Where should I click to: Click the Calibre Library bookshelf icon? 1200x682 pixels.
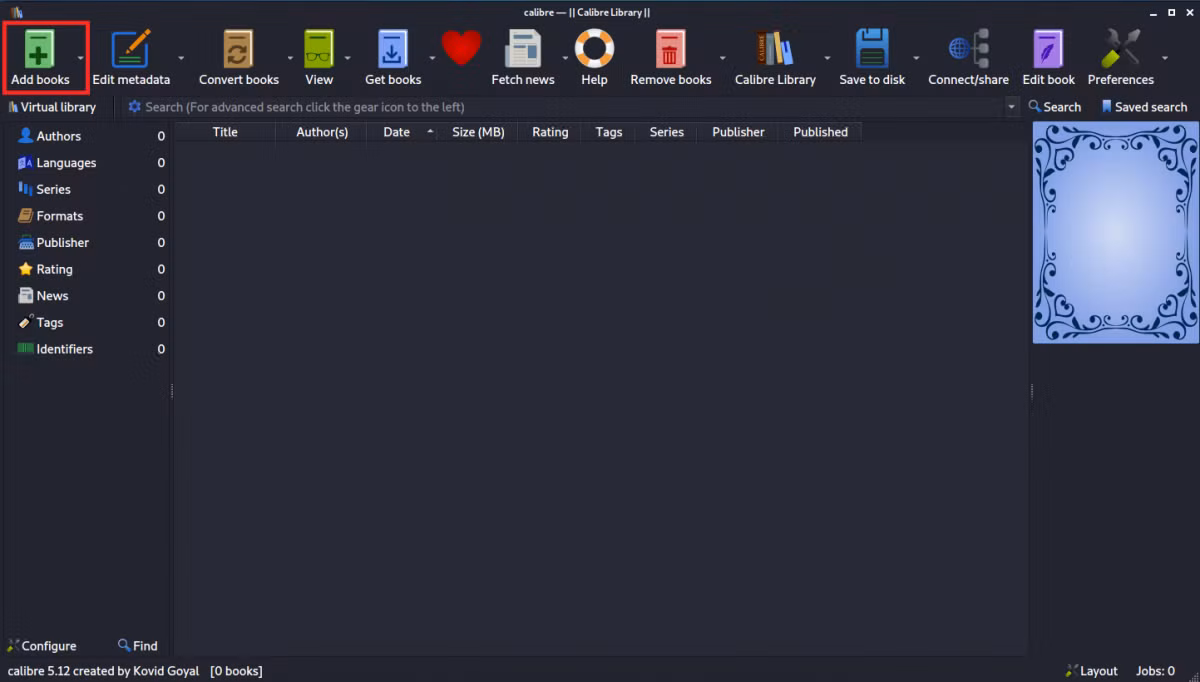pos(775,48)
